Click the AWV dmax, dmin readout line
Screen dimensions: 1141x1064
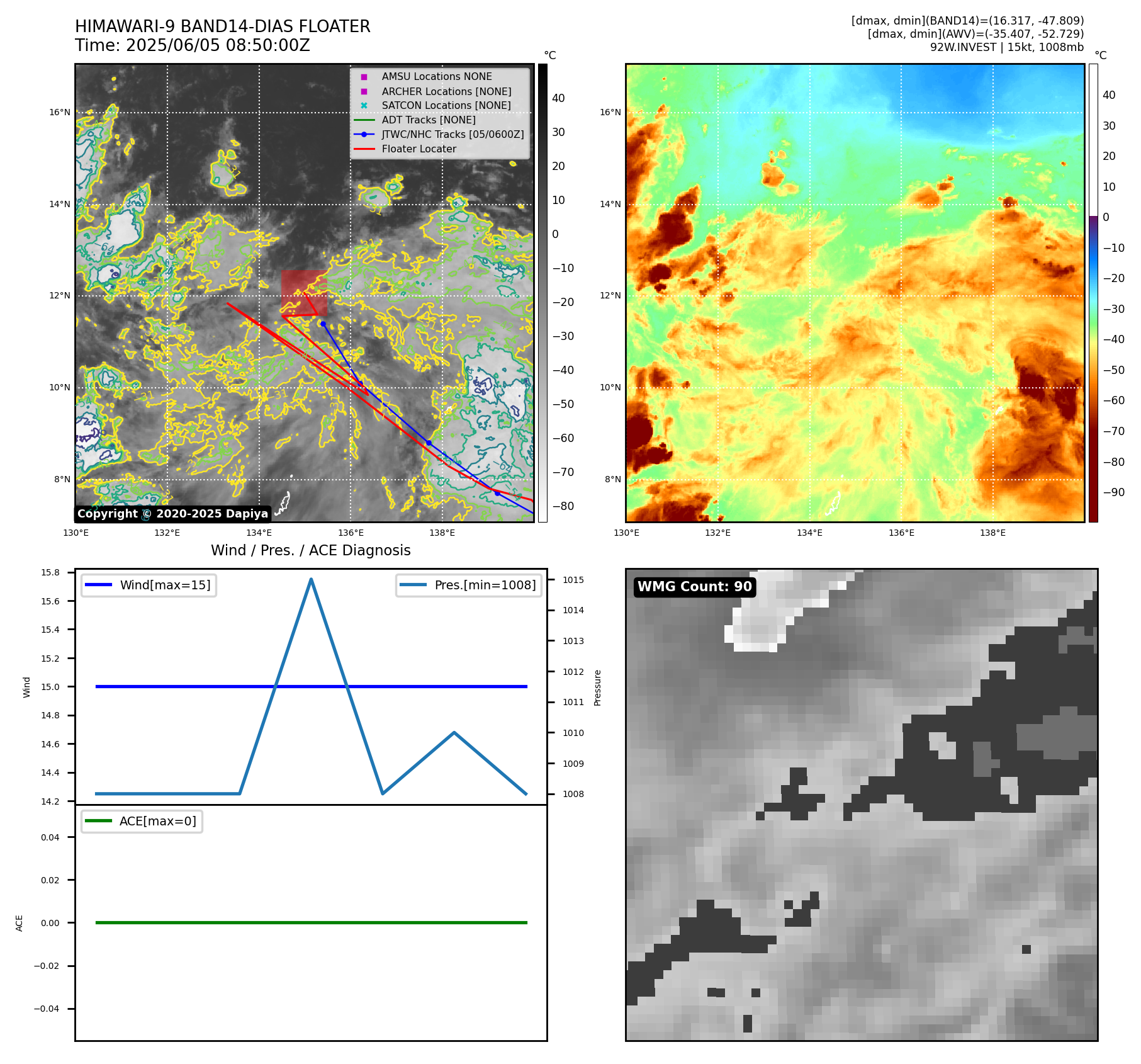(x=975, y=34)
